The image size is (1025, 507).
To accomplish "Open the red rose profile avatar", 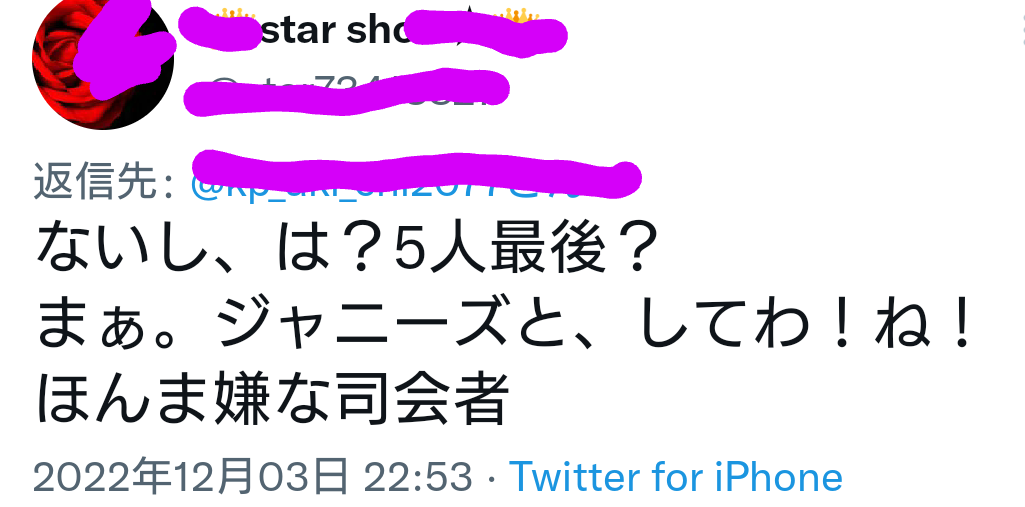I will (x=103, y=60).
